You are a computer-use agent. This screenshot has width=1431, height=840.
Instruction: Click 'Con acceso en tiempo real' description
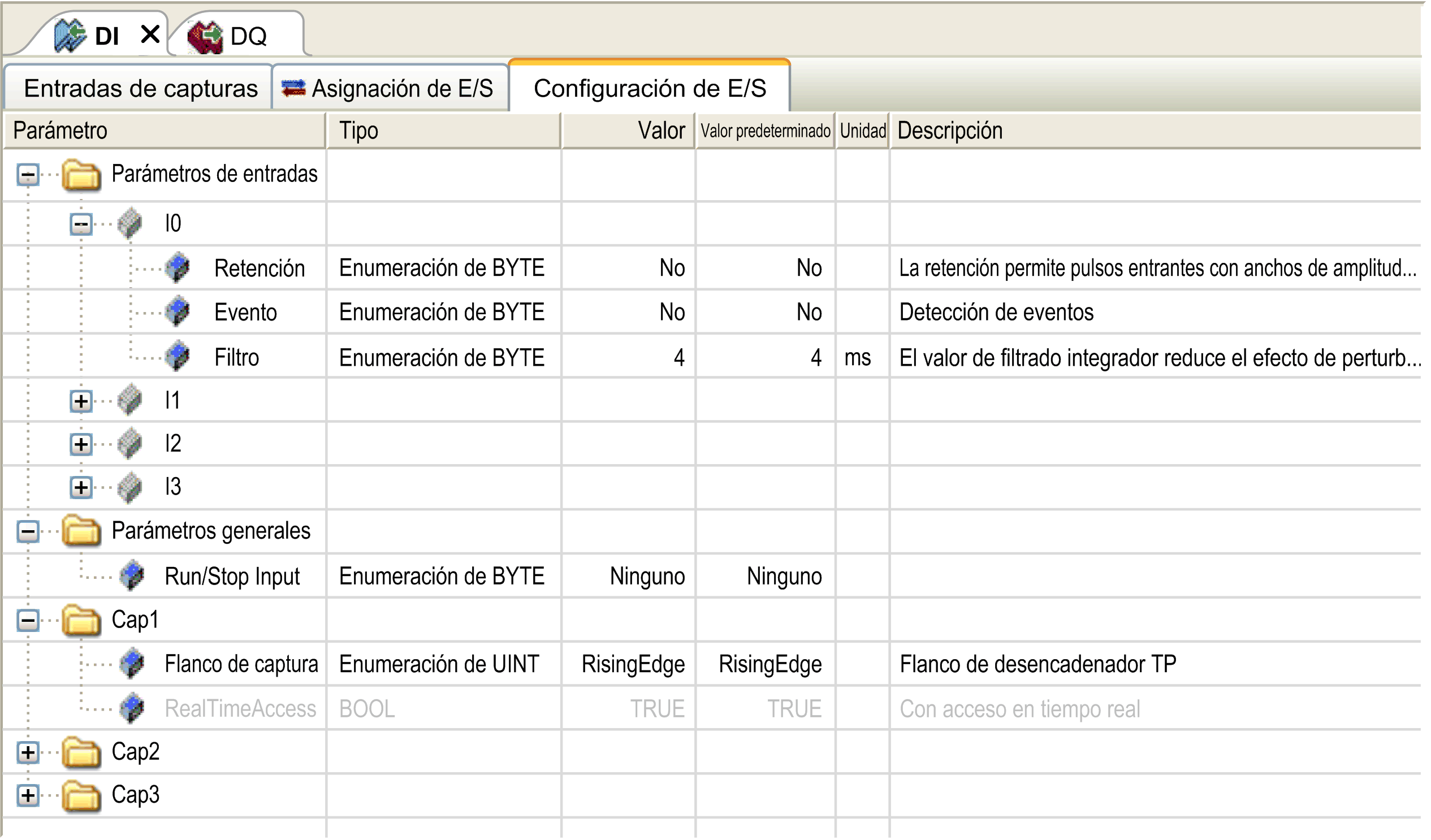[x=1019, y=709]
